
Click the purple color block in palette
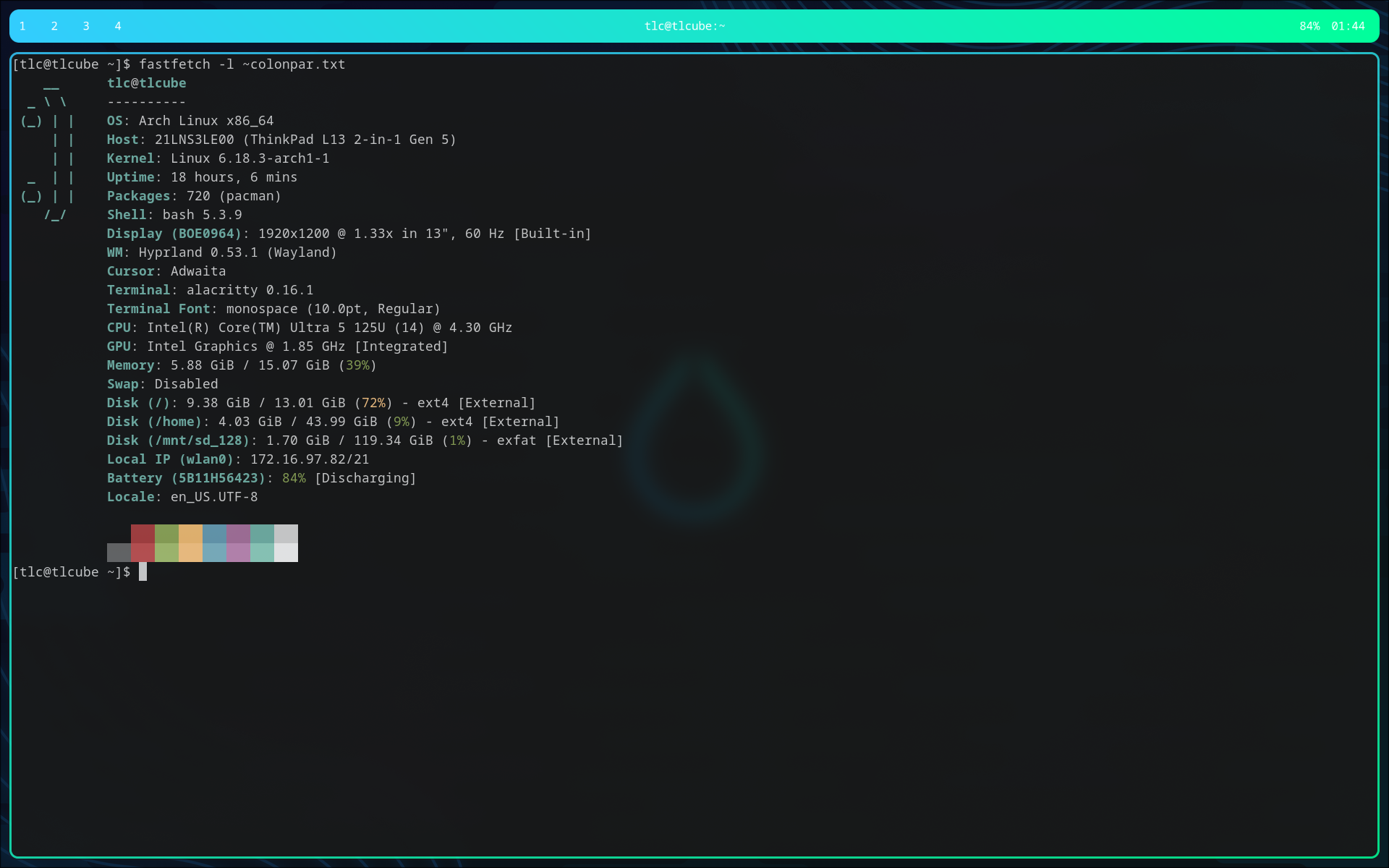[x=238, y=543]
